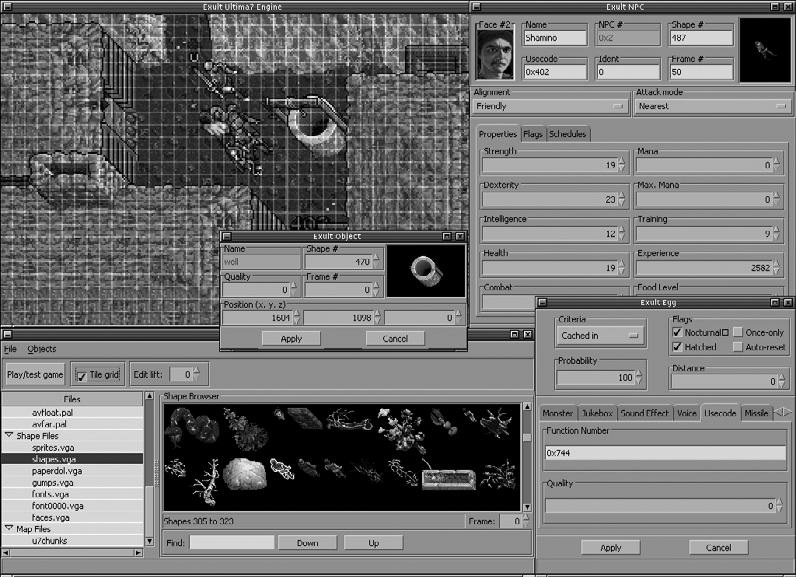The height and width of the screenshot is (577, 796).
Task: Select shapes.vga in the Files list
Action: 72,459
